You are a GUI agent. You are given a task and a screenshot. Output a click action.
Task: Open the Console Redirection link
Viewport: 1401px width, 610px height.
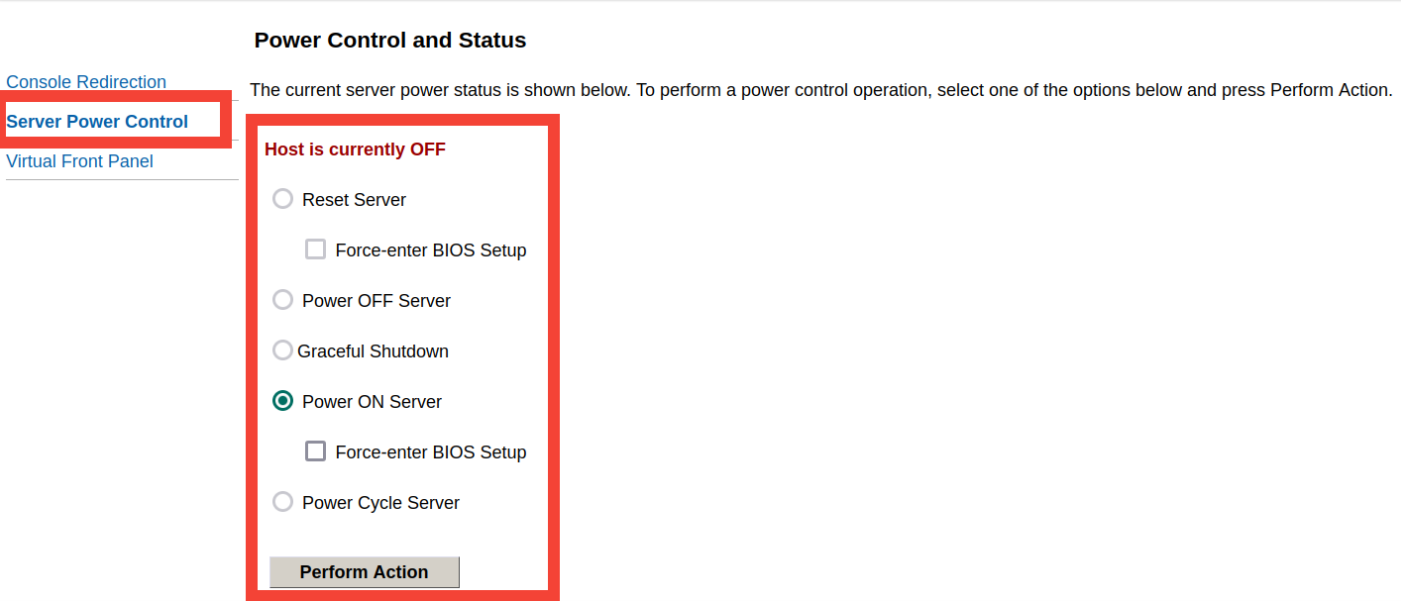(x=86, y=82)
